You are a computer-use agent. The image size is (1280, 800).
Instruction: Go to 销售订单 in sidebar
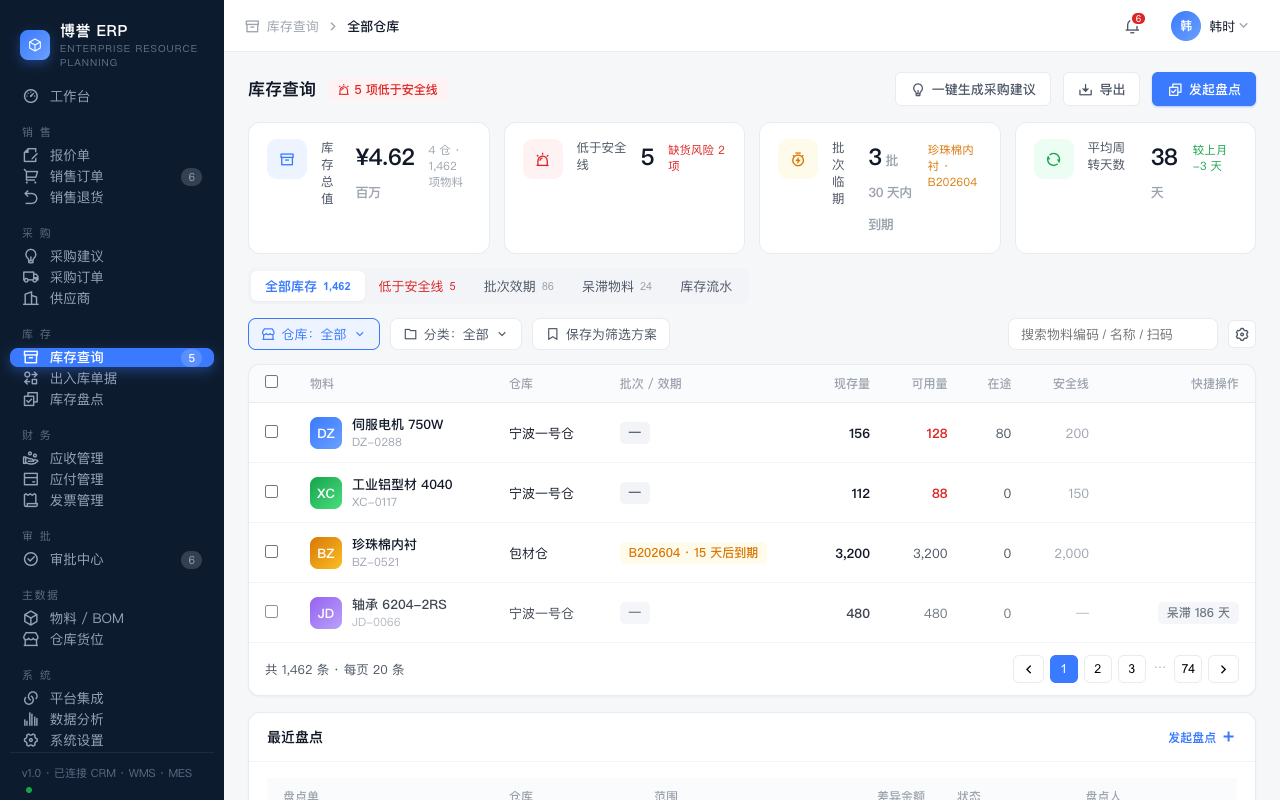tap(112, 176)
